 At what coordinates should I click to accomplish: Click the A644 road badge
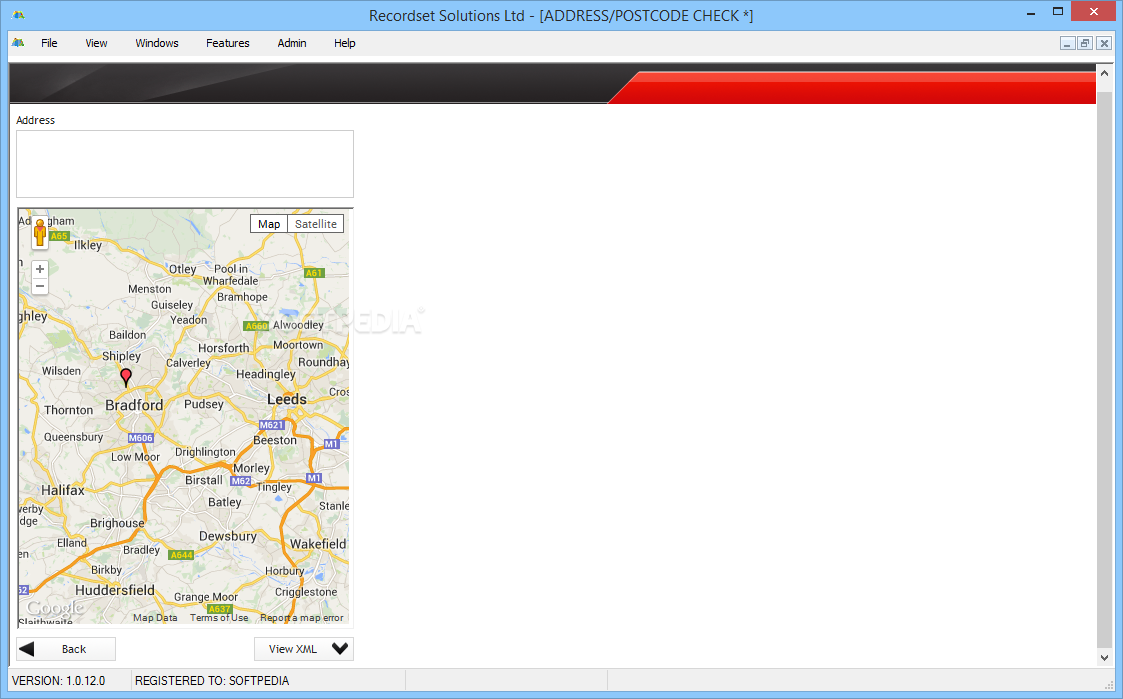tap(181, 554)
